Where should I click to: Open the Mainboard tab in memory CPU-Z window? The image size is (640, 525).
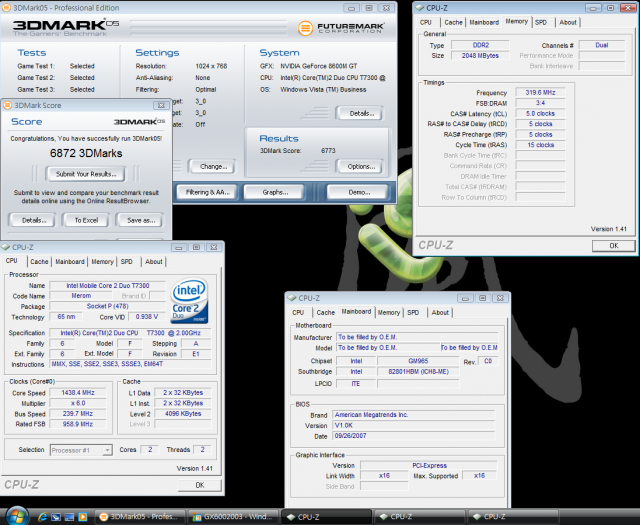[x=484, y=22]
